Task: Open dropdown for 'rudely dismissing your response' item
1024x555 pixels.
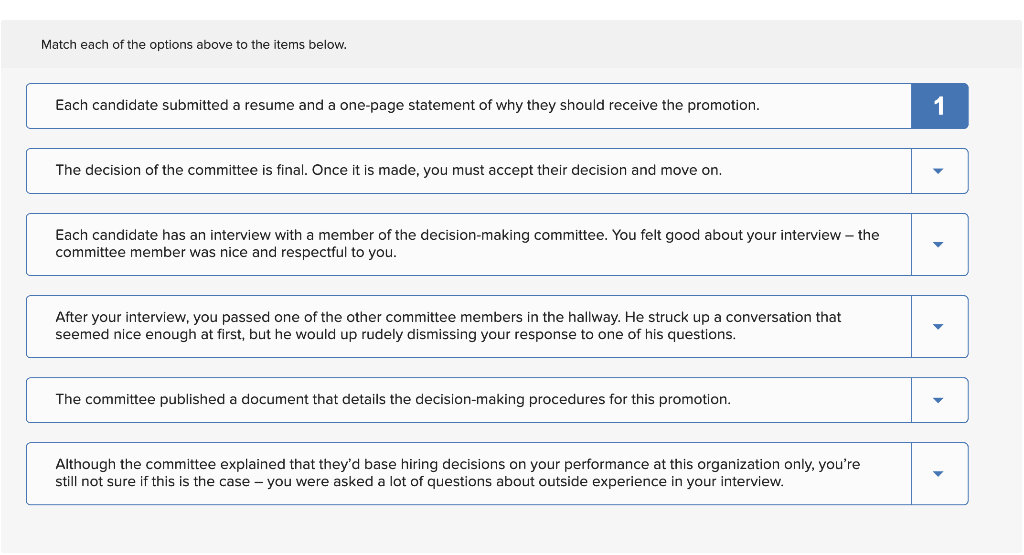Action: click(939, 326)
